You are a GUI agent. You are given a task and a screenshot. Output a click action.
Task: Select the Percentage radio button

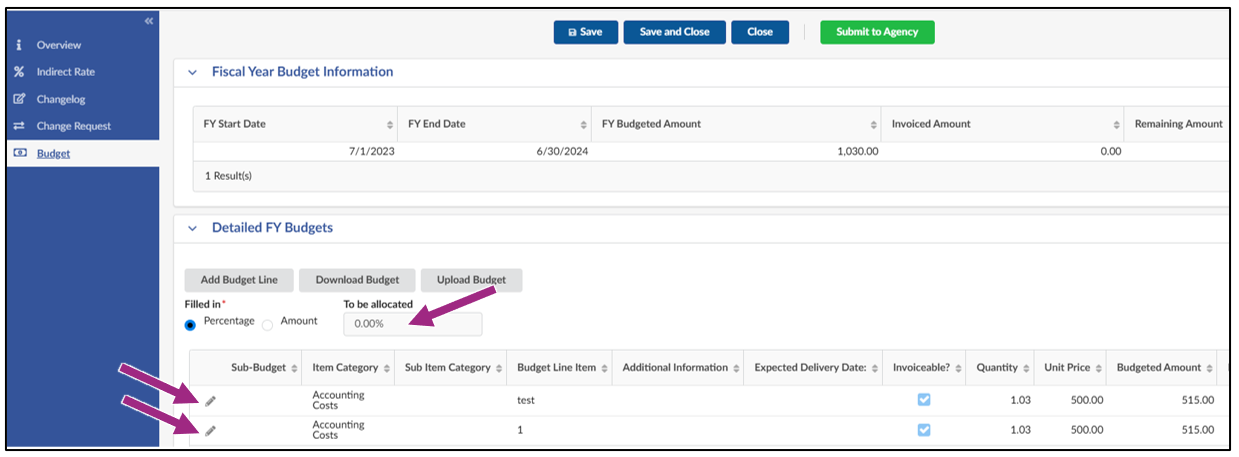pyautogui.click(x=191, y=324)
